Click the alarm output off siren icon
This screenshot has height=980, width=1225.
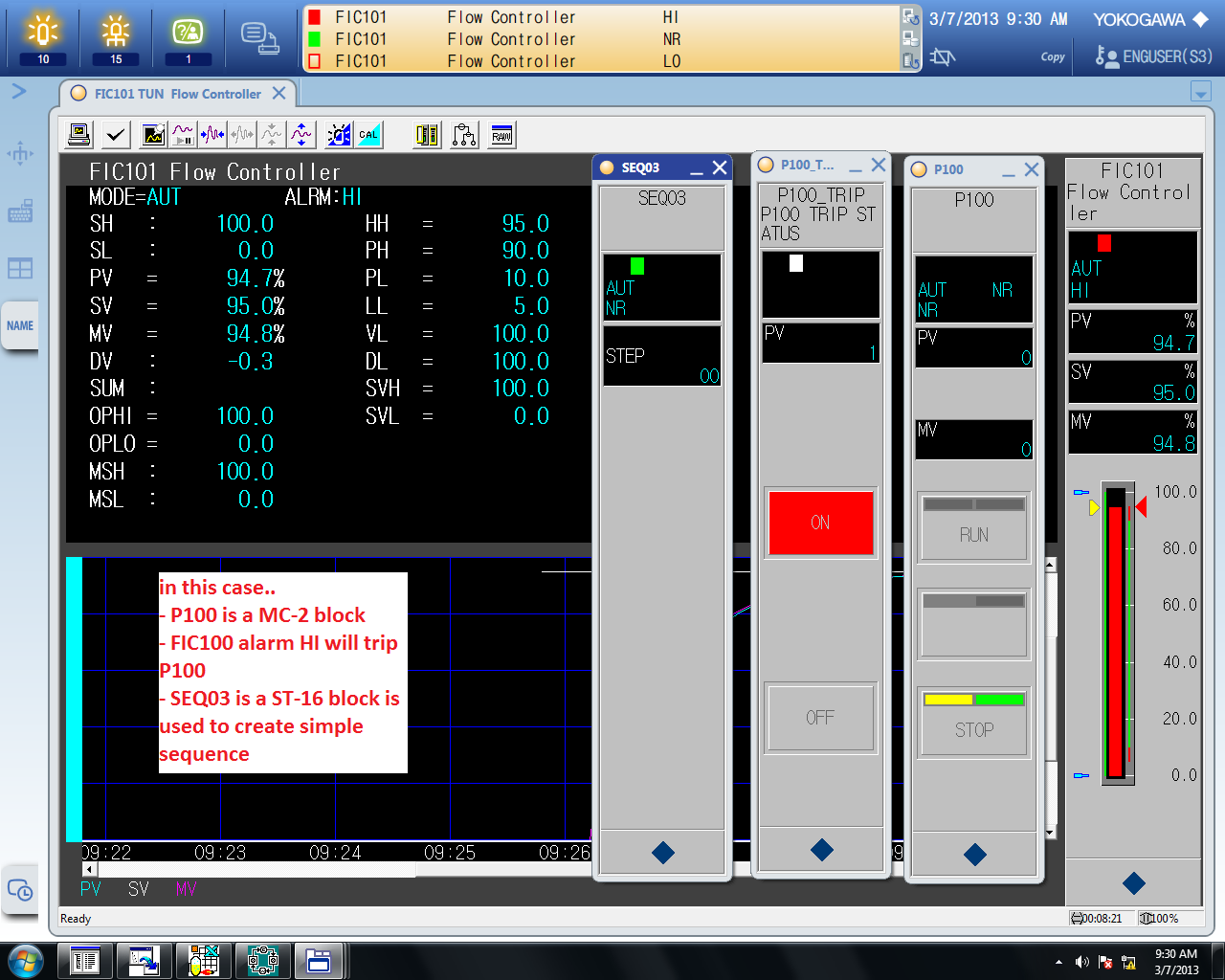[x=339, y=135]
